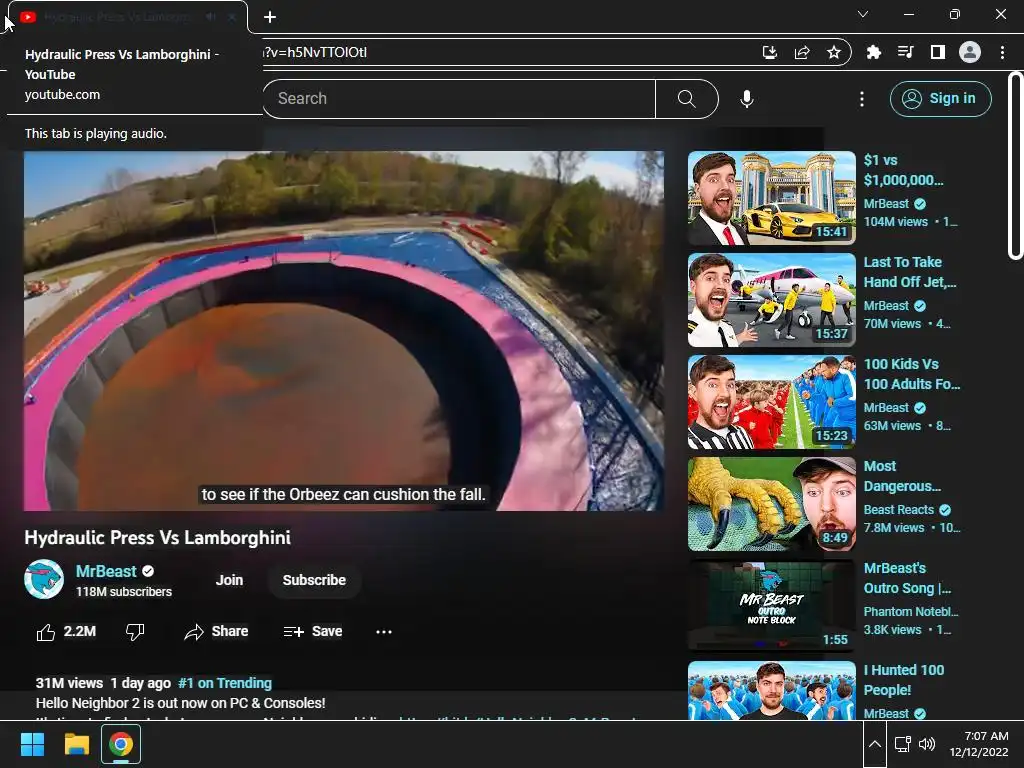The image size is (1024, 768).
Task: Subscribe to MrBeast
Action: click(x=314, y=581)
